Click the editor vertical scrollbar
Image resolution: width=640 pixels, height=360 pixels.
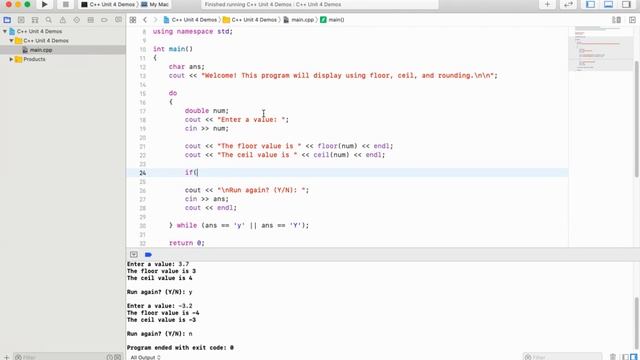click(x=636, y=118)
